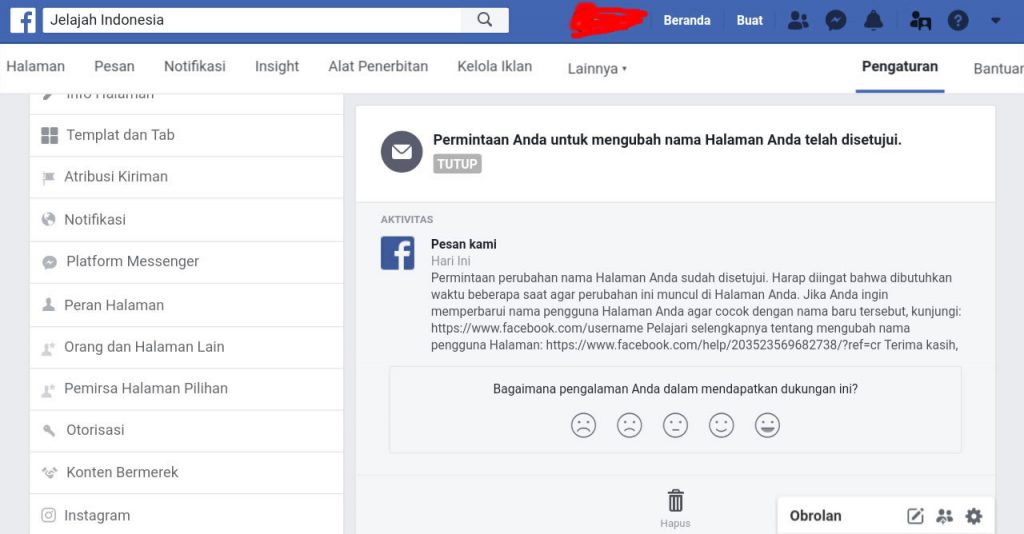Open Otorisasi settings

coord(186,430)
